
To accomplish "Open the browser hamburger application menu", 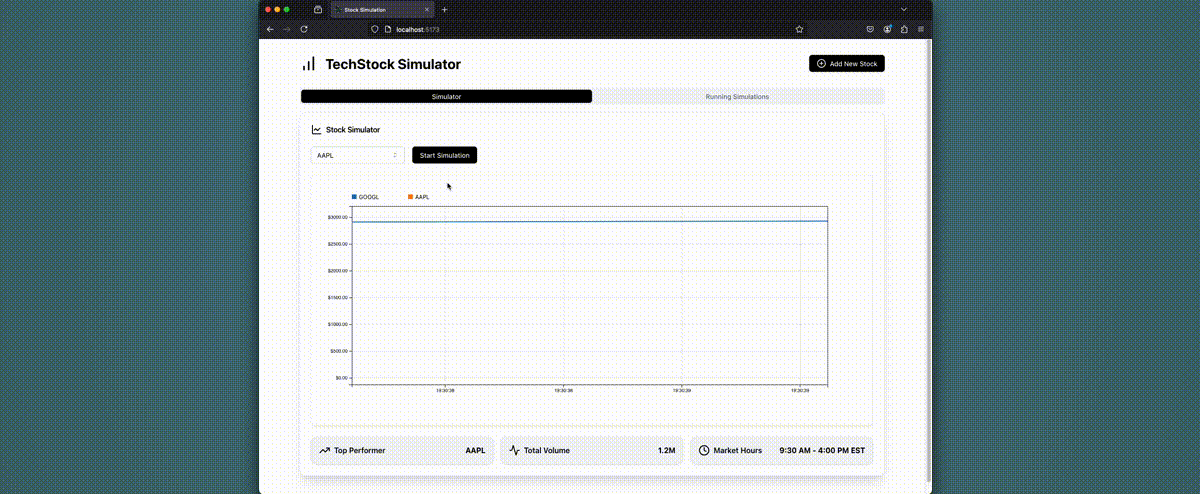I will 920,29.
